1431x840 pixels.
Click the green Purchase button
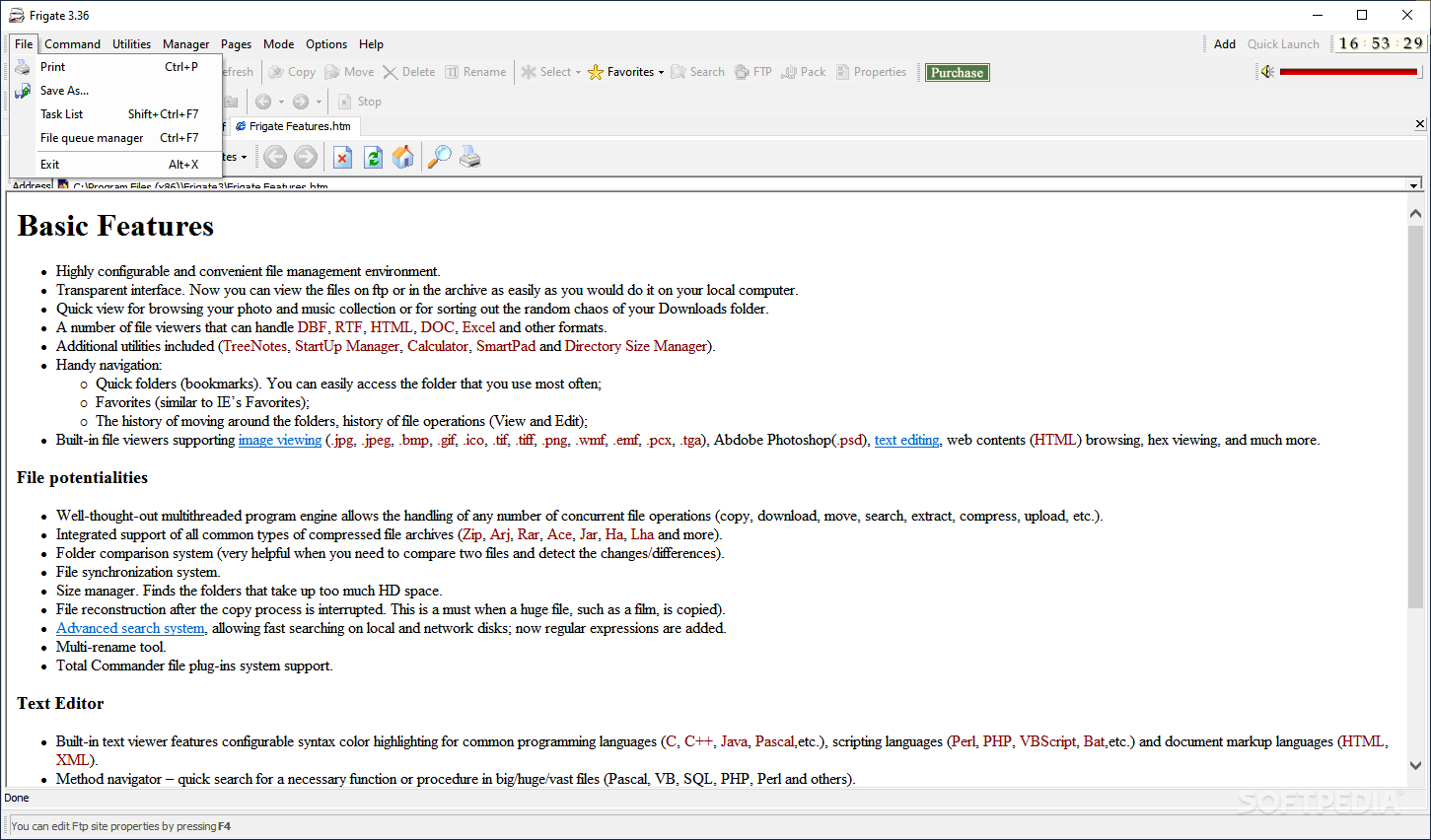(957, 72)
